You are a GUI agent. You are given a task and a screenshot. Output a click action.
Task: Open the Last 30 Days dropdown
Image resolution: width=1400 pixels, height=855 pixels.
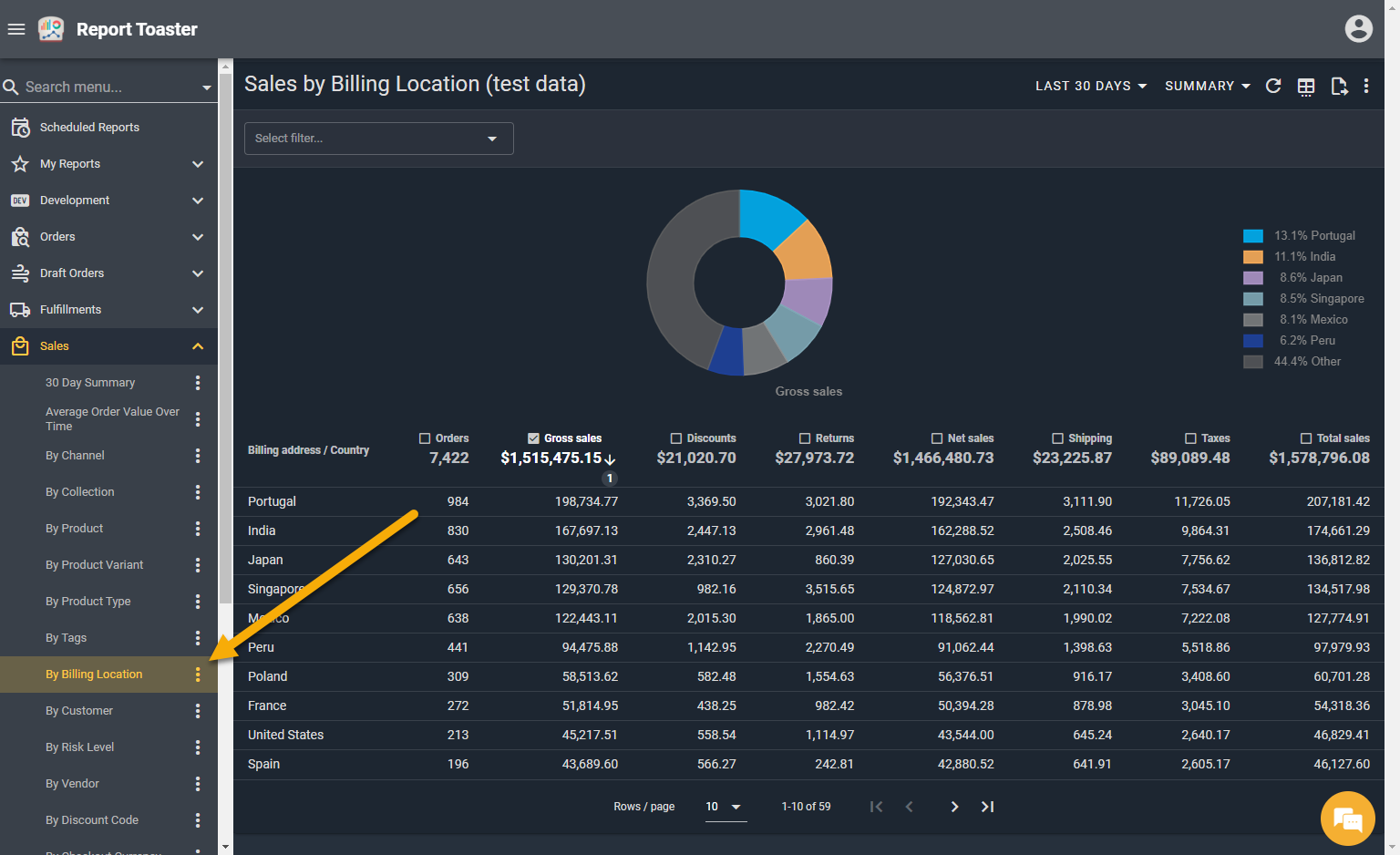(x=1090, y=86)
